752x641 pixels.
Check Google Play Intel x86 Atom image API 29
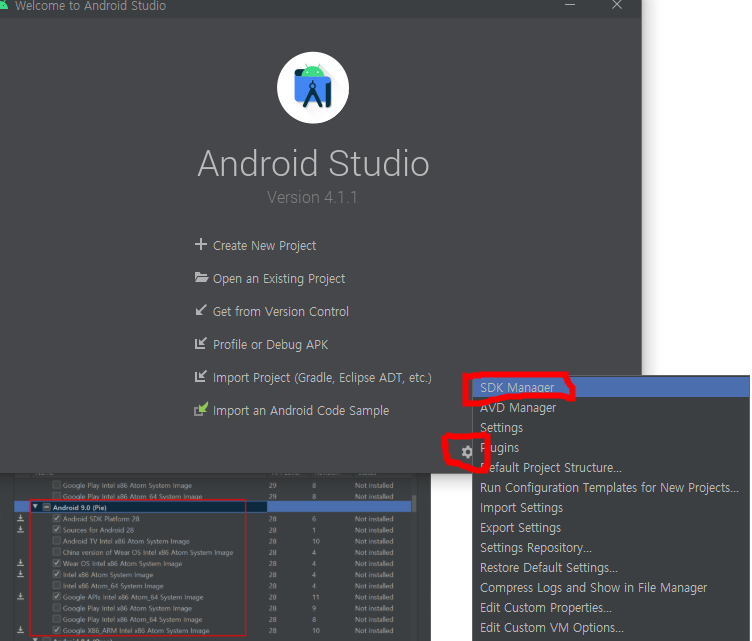pyautogui.click(x=57, y=485)
